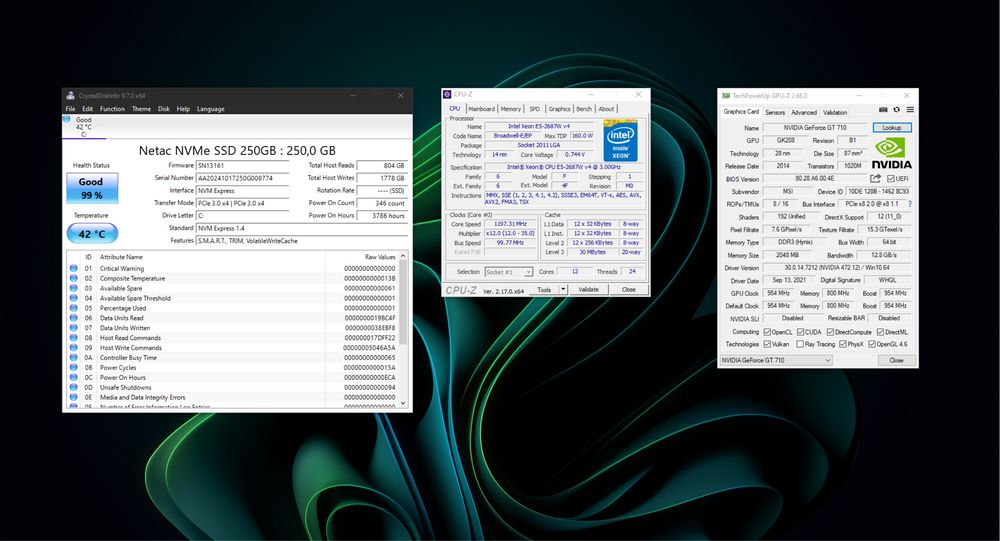This screenshot has height=541, width=1000.
Task: Switch to the Sensors tab in GPU-Z
Action: pos(775,112)
